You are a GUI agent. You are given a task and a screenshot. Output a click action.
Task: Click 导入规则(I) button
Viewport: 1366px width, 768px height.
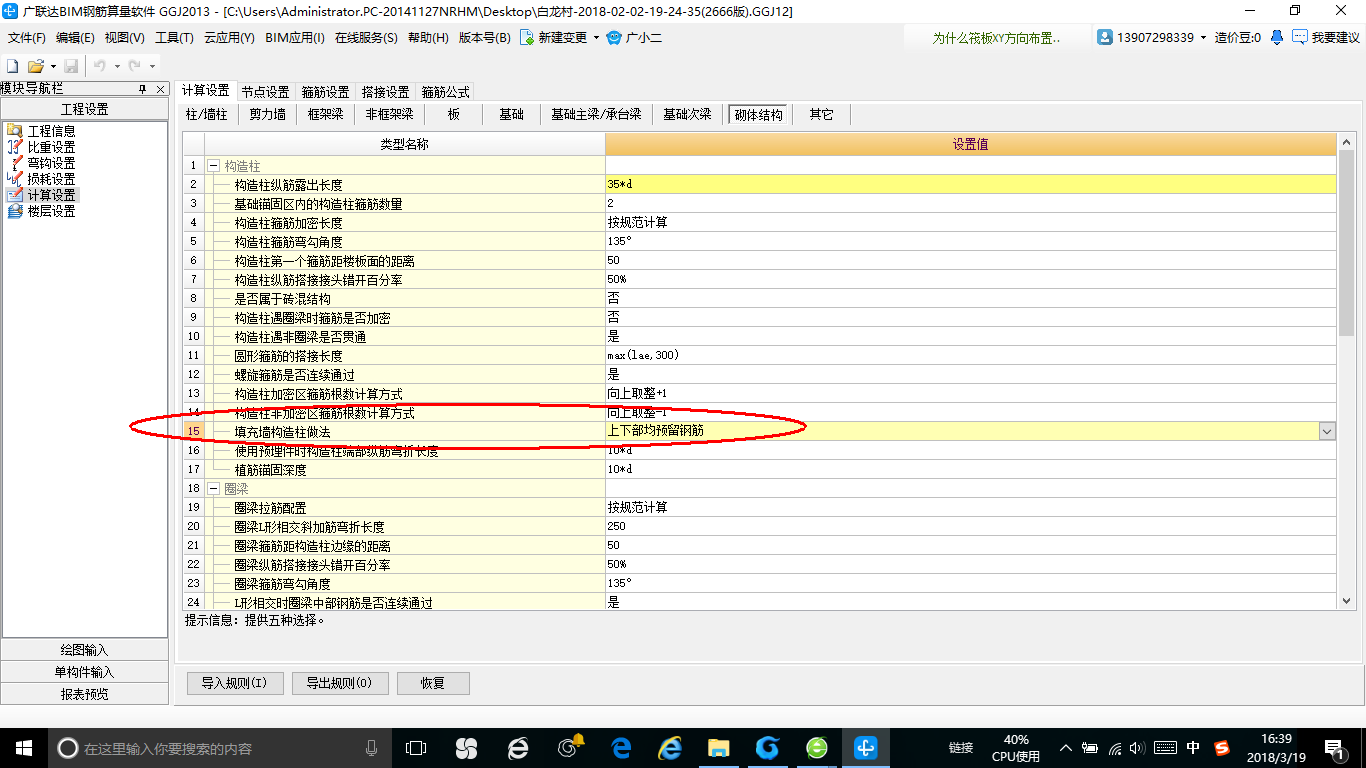(235, 683)
